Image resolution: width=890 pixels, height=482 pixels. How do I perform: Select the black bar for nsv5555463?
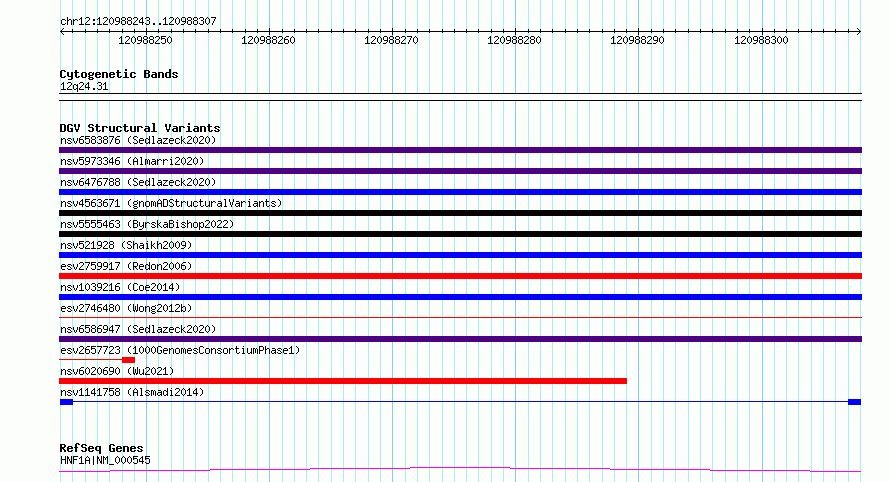pyautogui.click(x=460, y=234)
